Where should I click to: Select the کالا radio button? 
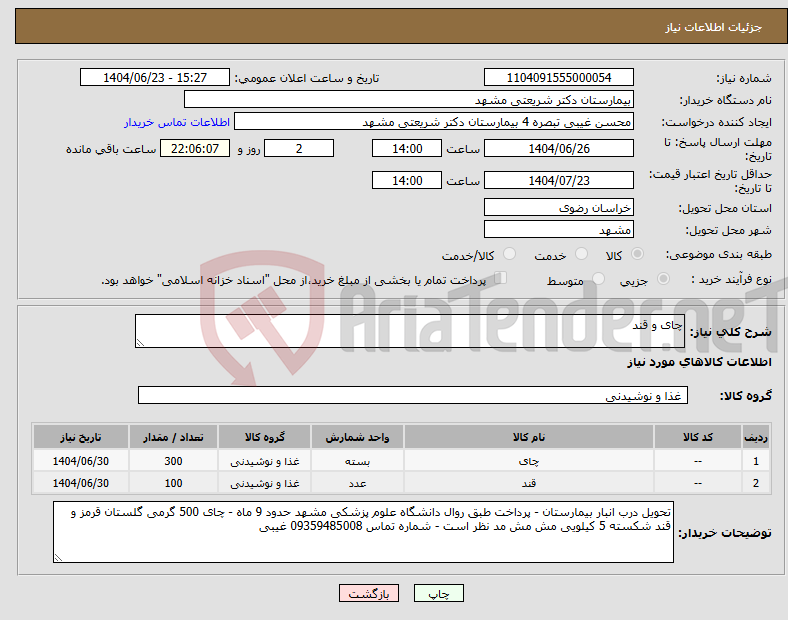(637, 254)
